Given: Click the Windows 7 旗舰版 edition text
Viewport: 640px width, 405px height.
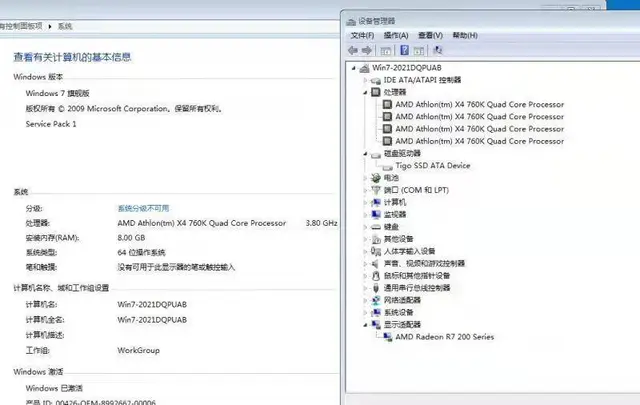Looking at the screenshot, I should coord(58,93).
